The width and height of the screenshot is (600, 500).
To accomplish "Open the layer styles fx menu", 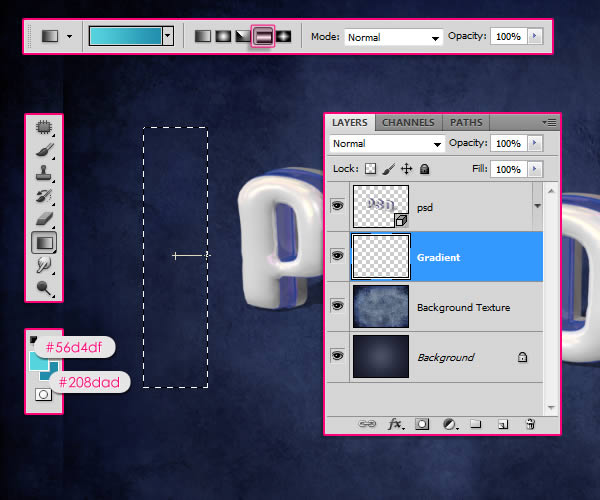I will pos(395,424).
